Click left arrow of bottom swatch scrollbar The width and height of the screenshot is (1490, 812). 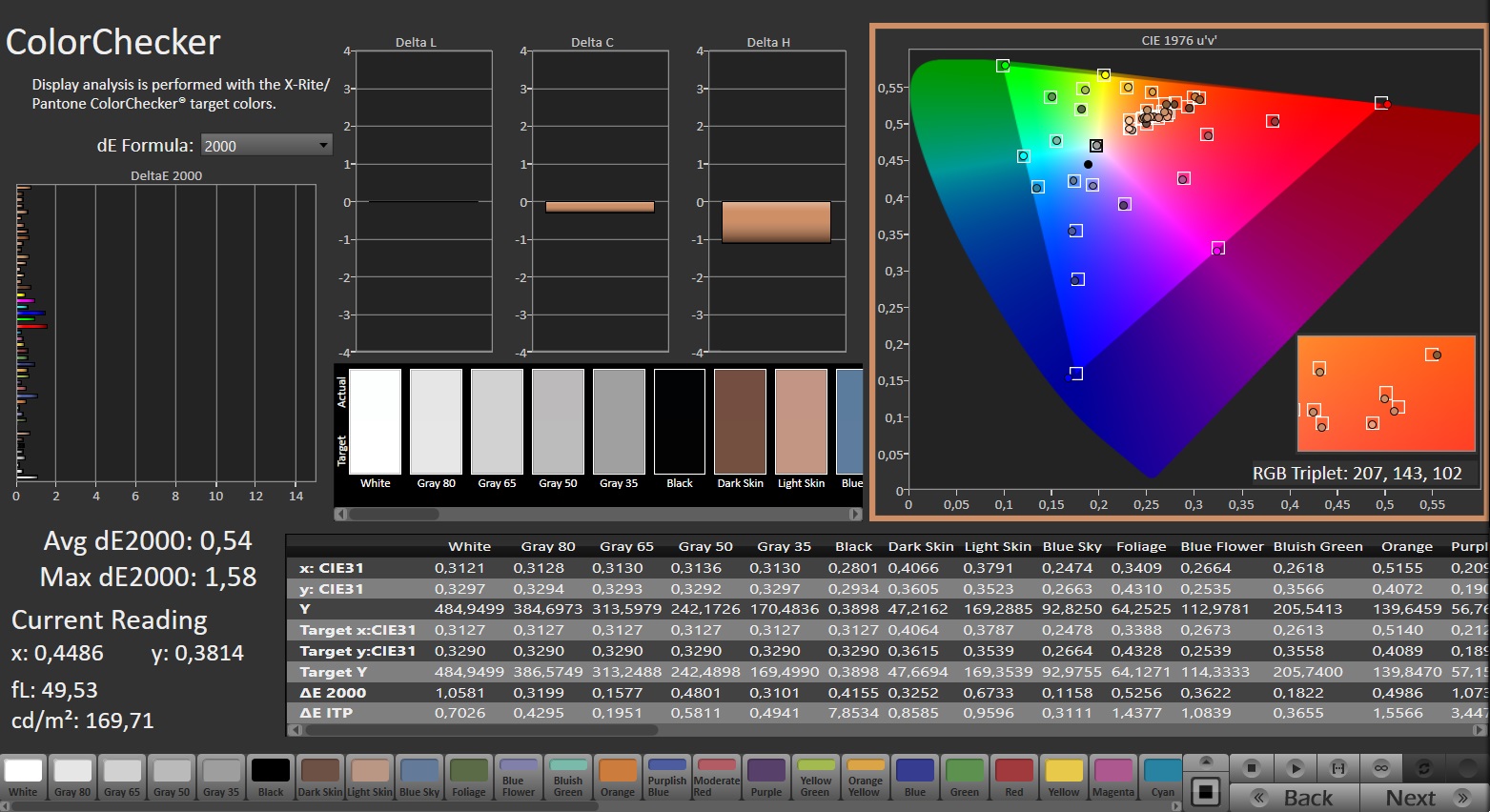point(5,806)
